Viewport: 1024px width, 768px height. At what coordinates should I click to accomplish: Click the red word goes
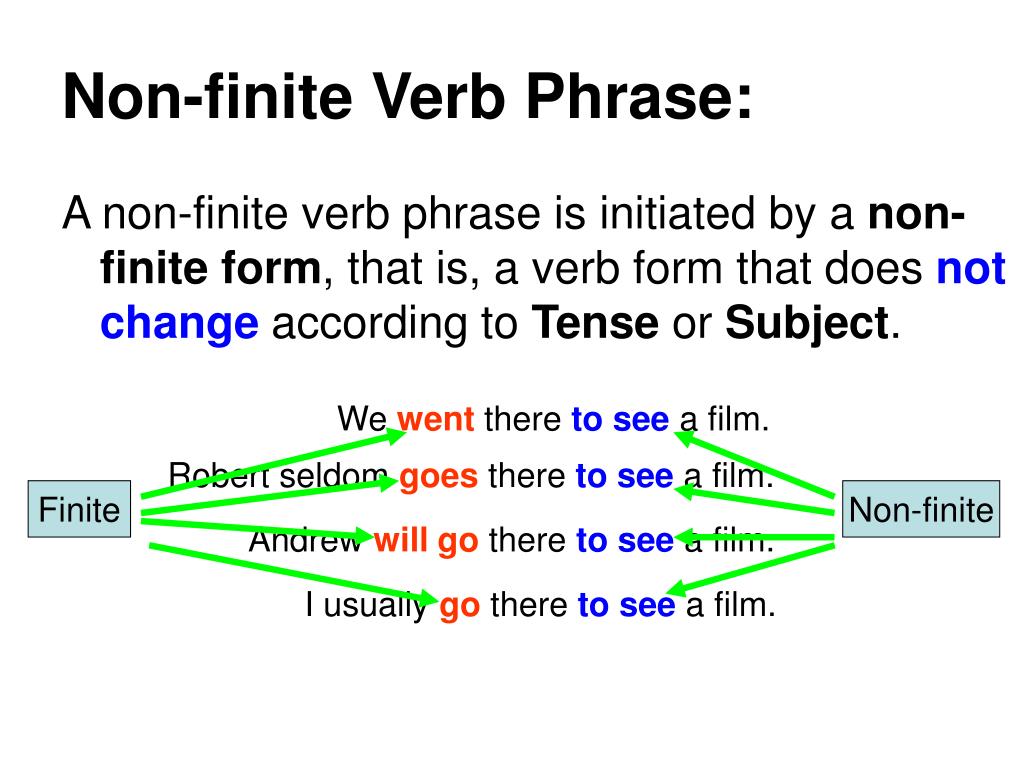click(438, 476)
